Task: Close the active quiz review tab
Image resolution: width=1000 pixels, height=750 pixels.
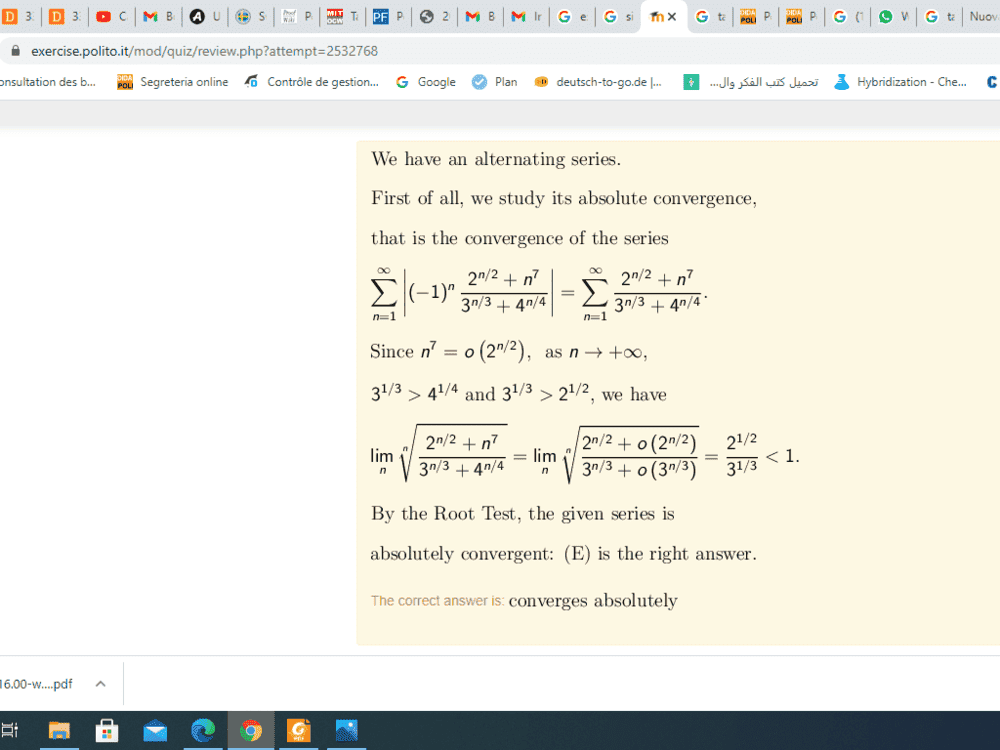Action: [x=671, y=17]
